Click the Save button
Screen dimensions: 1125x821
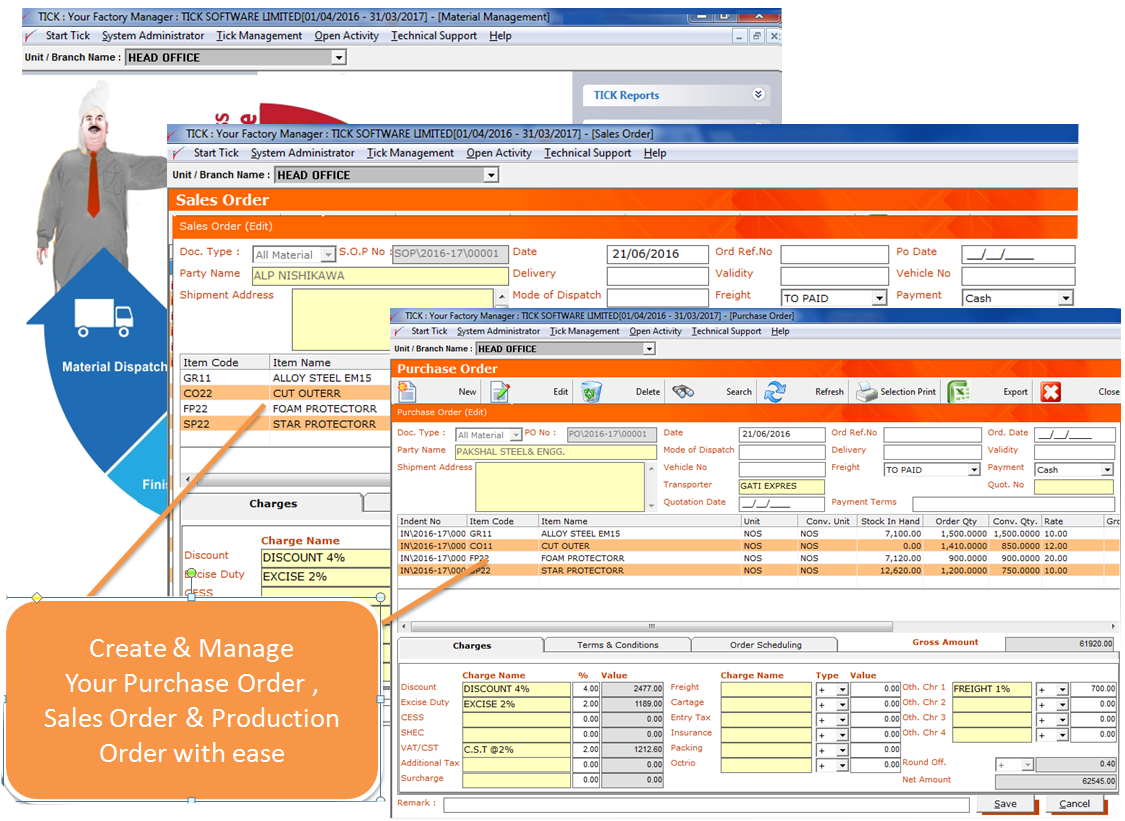[1005, 804]
